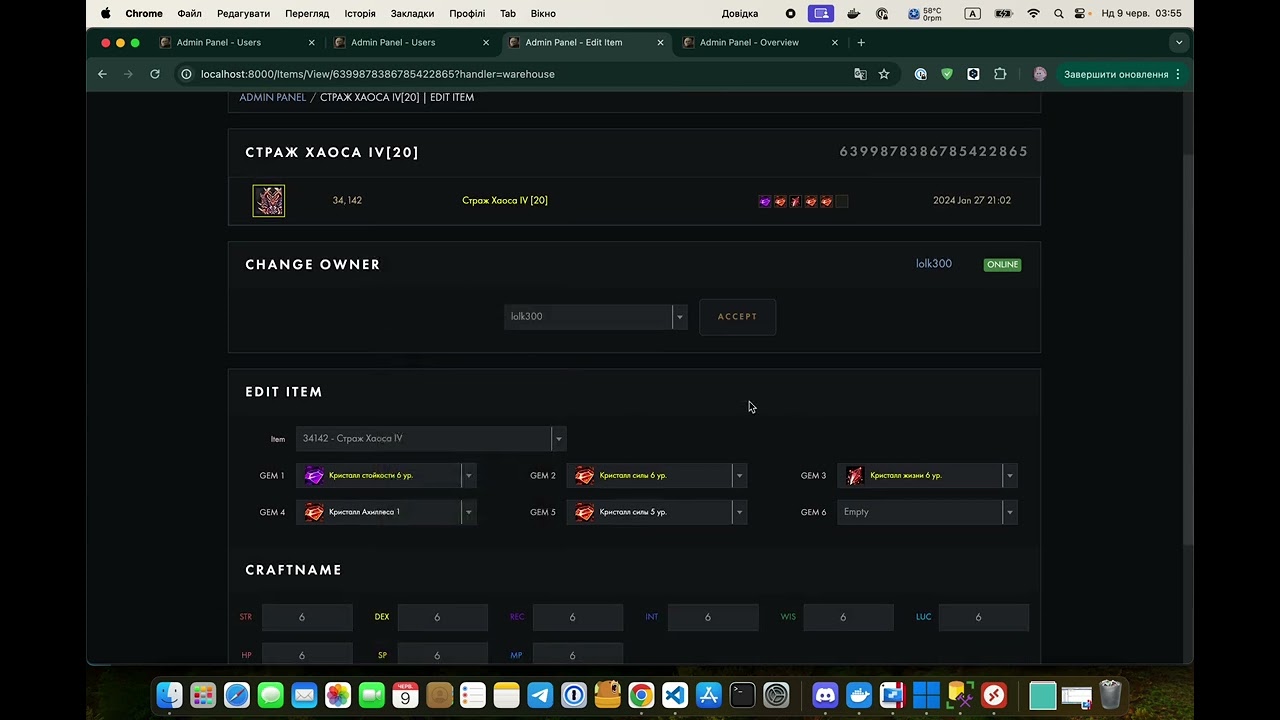Click the purple gem icon in GEM 1 dropdown
The image size is (1280, 720).
click(314, 476)
